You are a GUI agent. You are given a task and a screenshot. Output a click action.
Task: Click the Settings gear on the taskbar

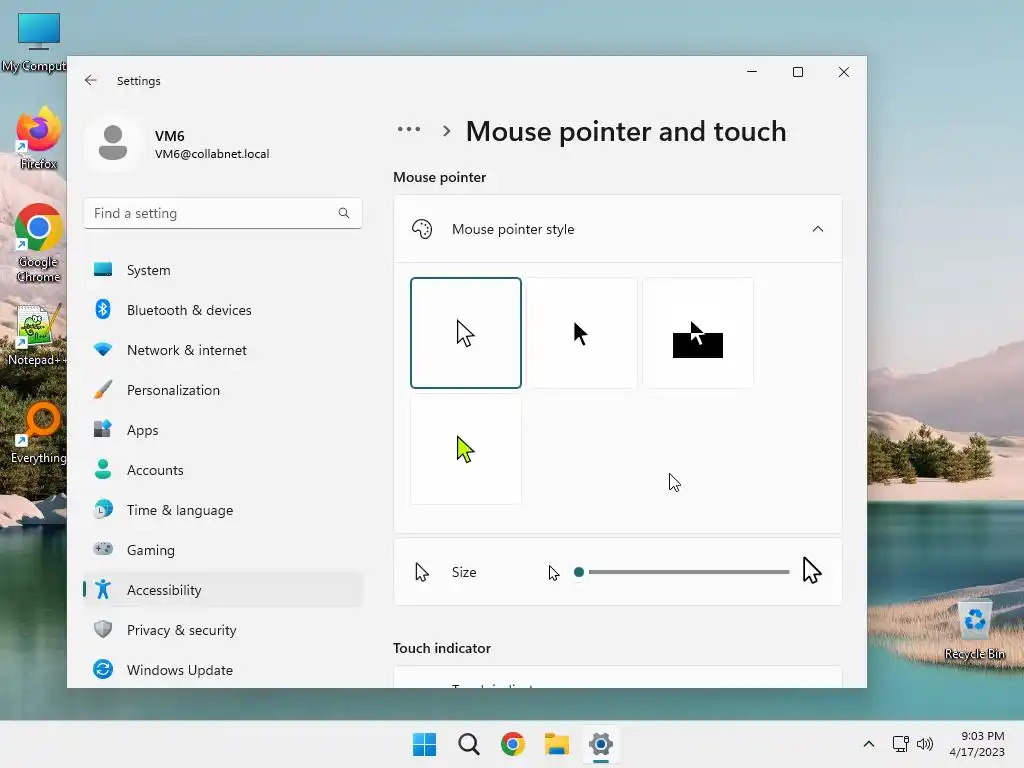pyautogui.click(x=601, y=744)
